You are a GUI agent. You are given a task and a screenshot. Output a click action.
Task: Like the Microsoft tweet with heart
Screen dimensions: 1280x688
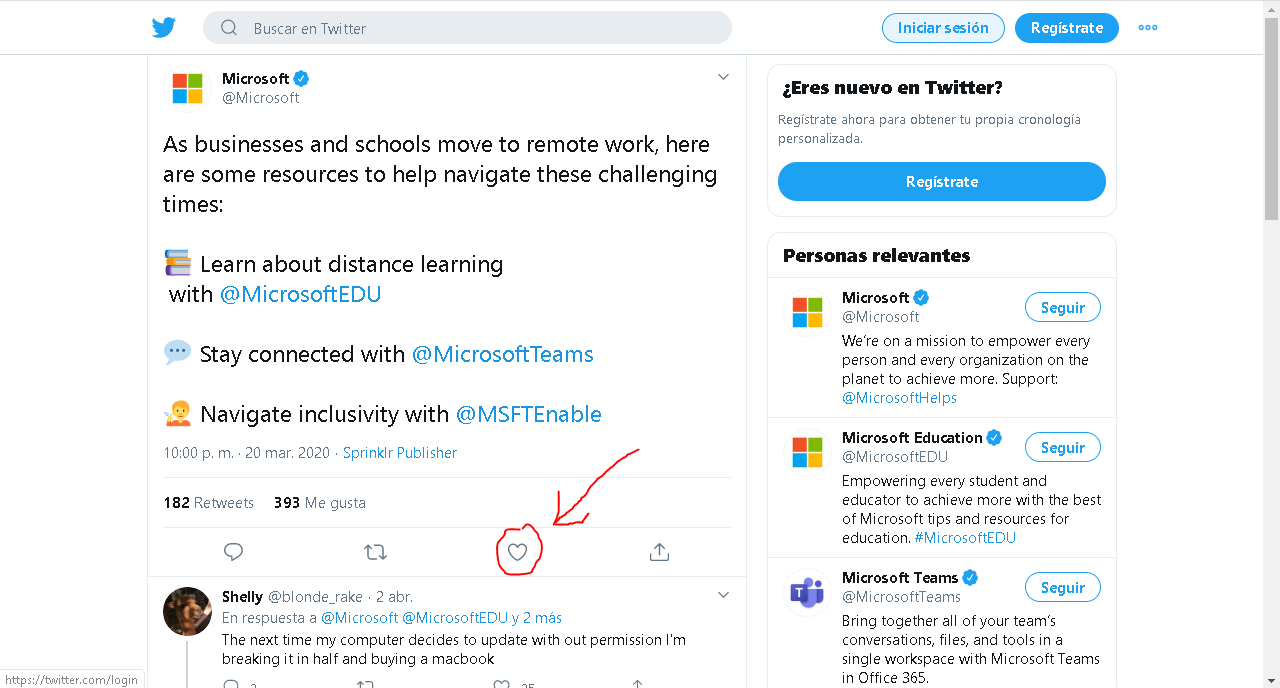point(517,552)
